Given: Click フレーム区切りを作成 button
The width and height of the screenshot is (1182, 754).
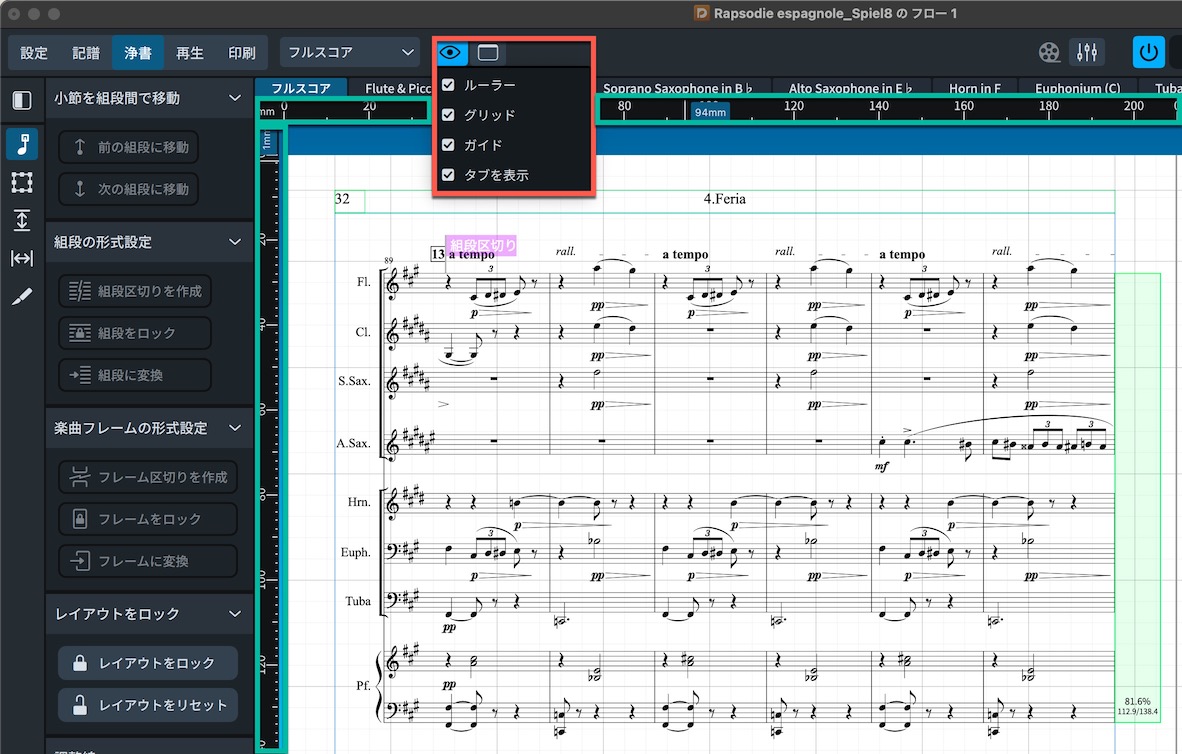Looking at the screenshot, I should [x=148, y=477].
